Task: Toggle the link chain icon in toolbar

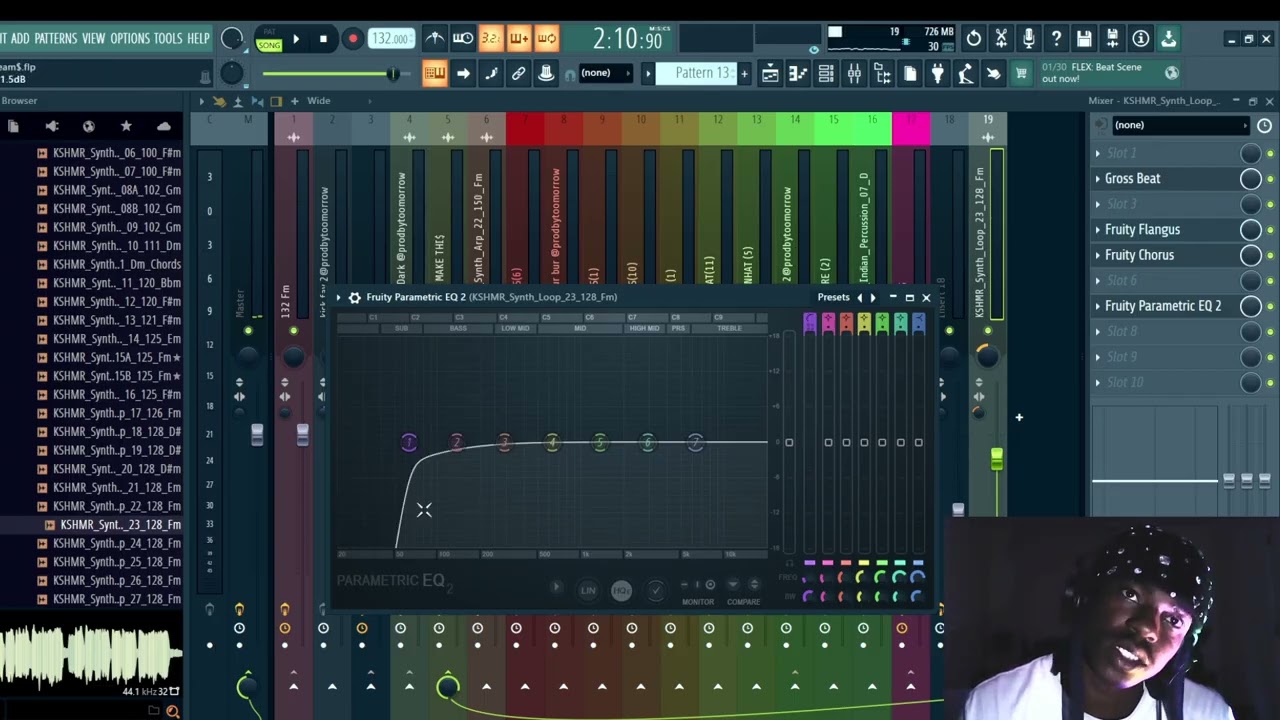Action: click(x=519, y=73)
